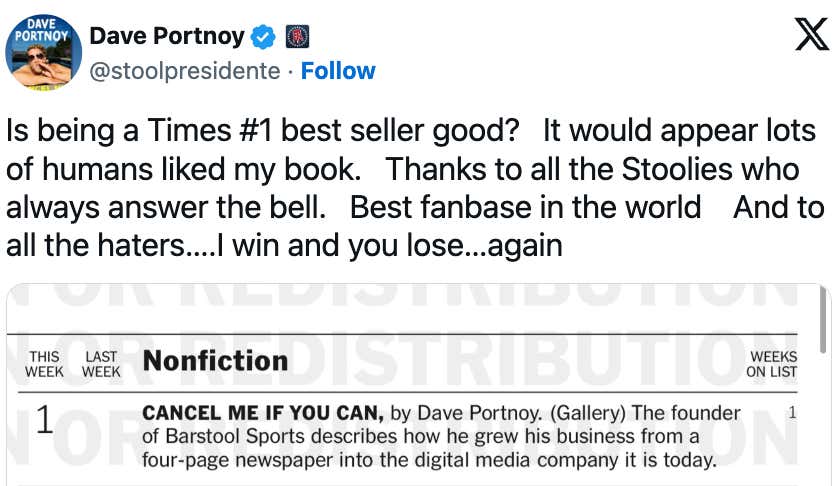Click the Nonfiction heading in the image
Viewport: 840px width, 486px height.
215,361
